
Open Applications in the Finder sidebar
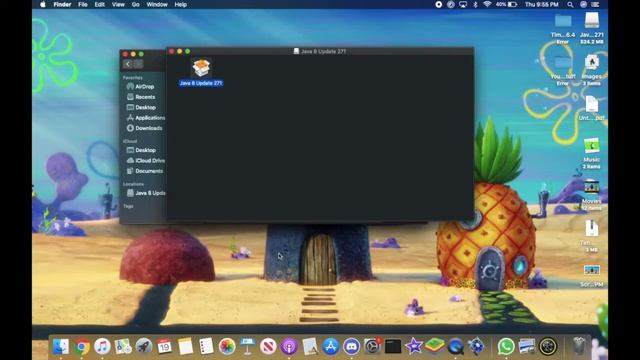146,118
